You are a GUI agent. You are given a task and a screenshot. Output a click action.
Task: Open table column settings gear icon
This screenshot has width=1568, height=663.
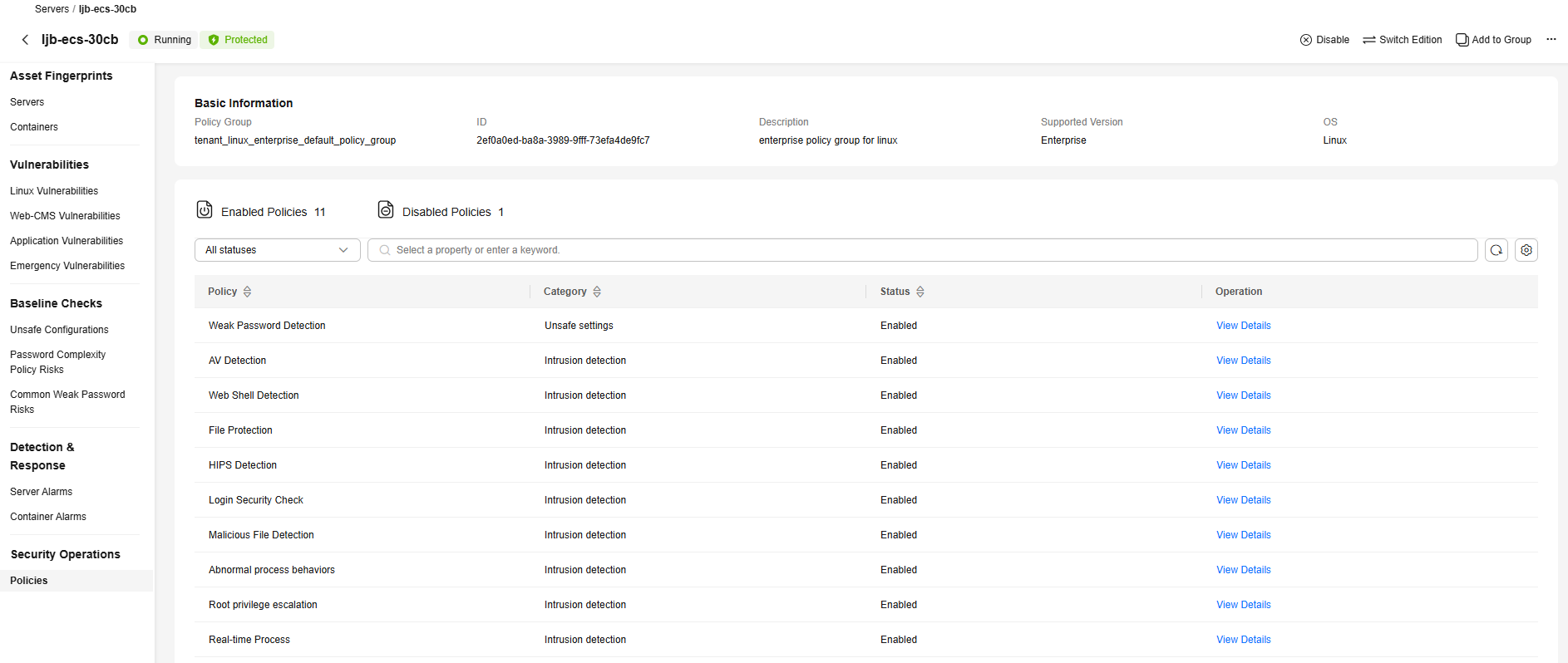click(x=1526, y=250)
